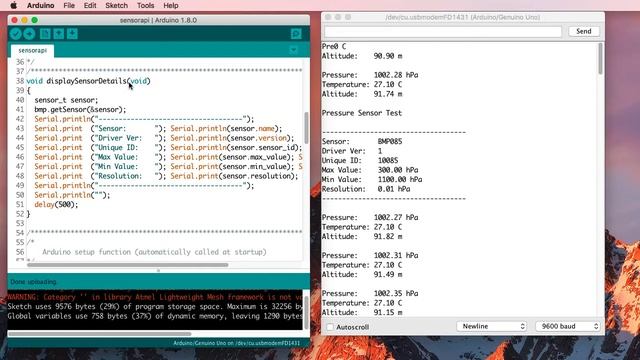Click the serial monitor message input field

[443, 31]
